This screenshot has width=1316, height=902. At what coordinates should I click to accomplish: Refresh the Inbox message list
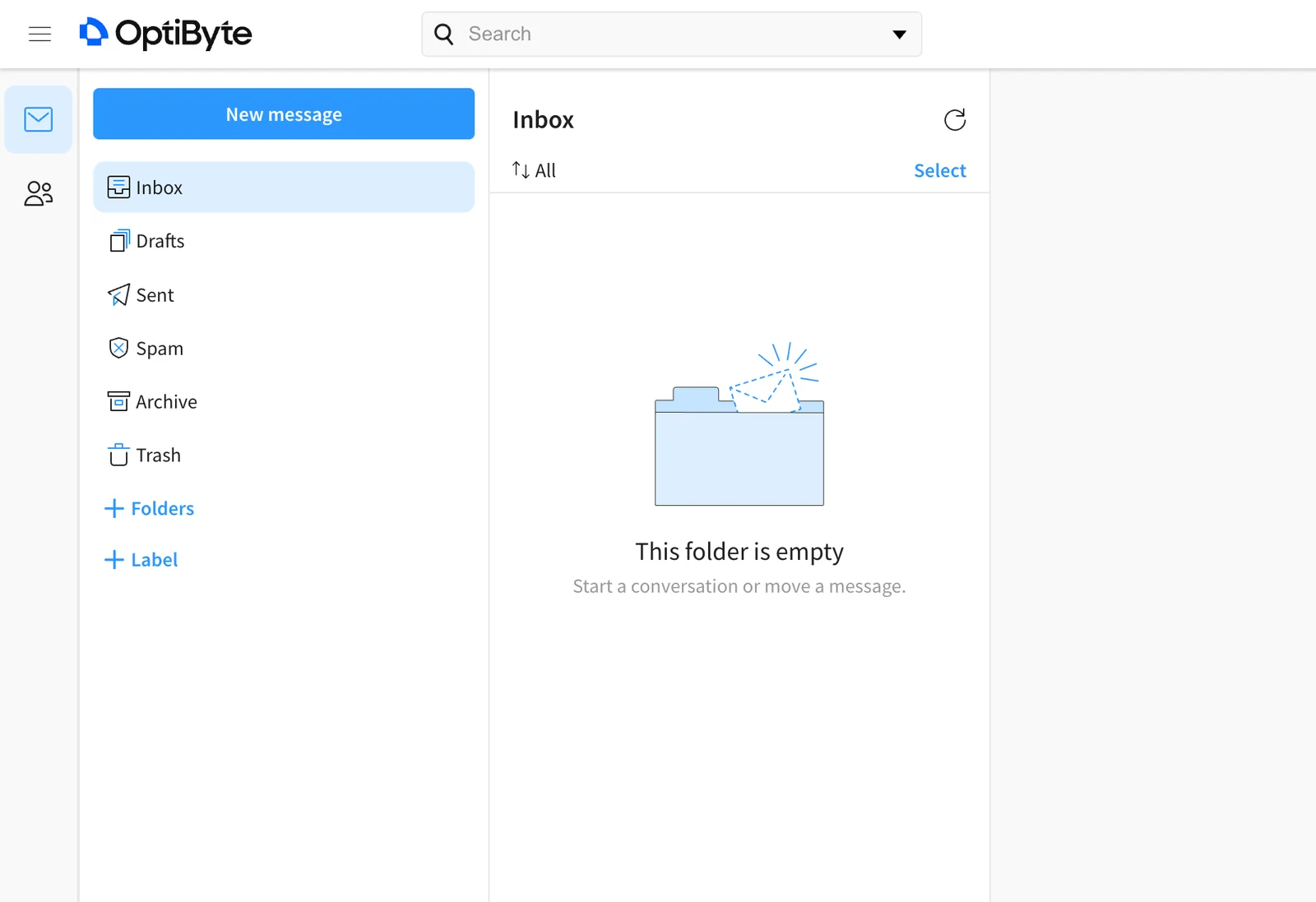955,120
